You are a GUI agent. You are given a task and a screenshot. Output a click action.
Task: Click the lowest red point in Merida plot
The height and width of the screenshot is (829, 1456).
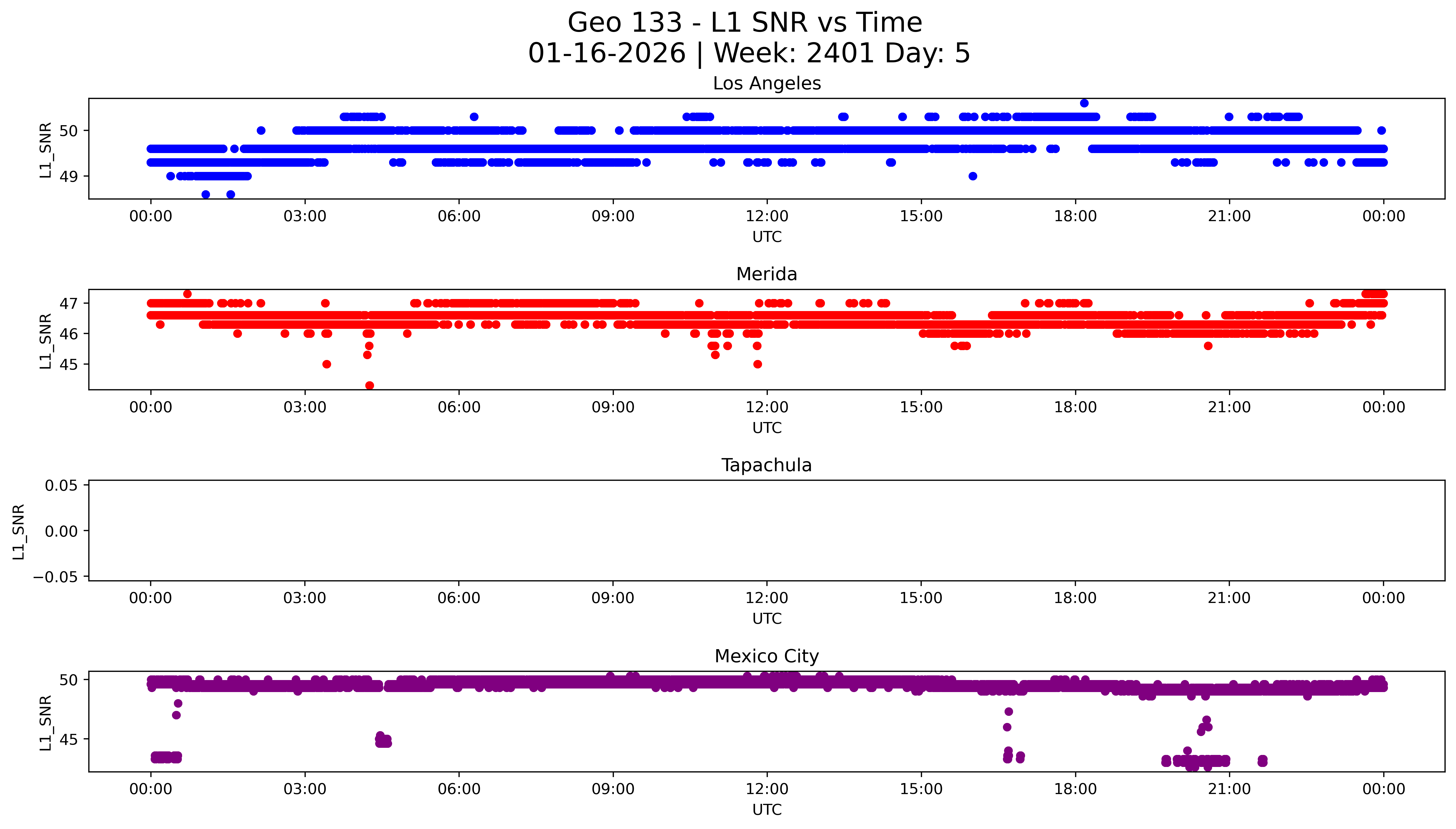pos(370,385)
